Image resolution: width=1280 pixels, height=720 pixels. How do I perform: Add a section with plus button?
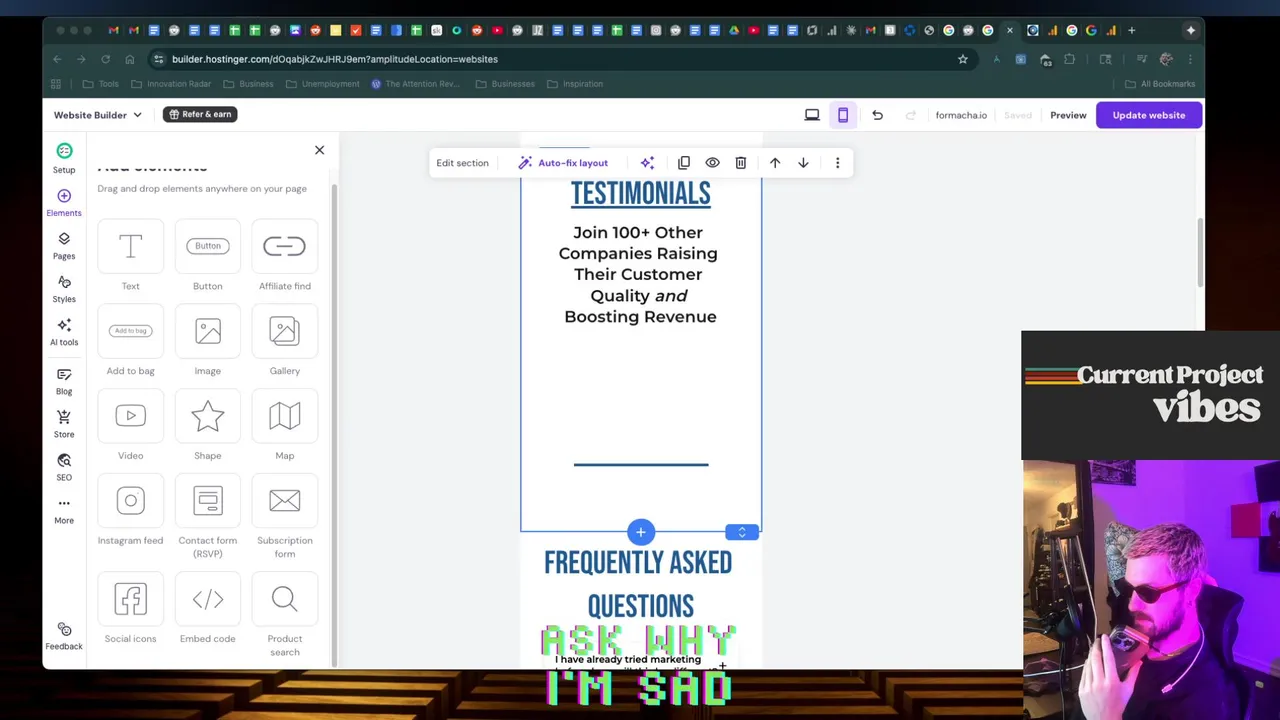641,532
